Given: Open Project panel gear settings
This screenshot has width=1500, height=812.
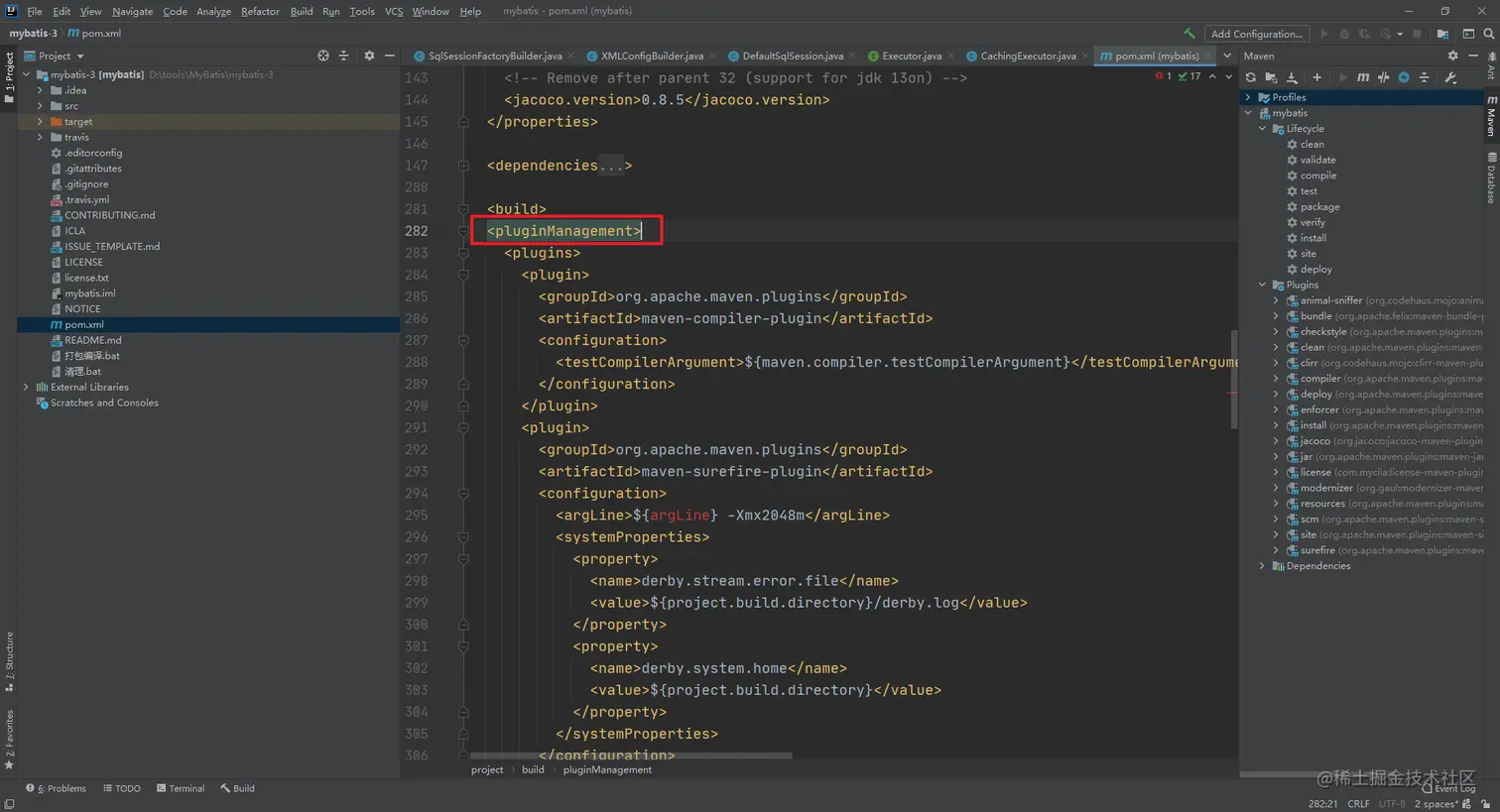Looking at the screenshot, I should click(x=369, y=56).
